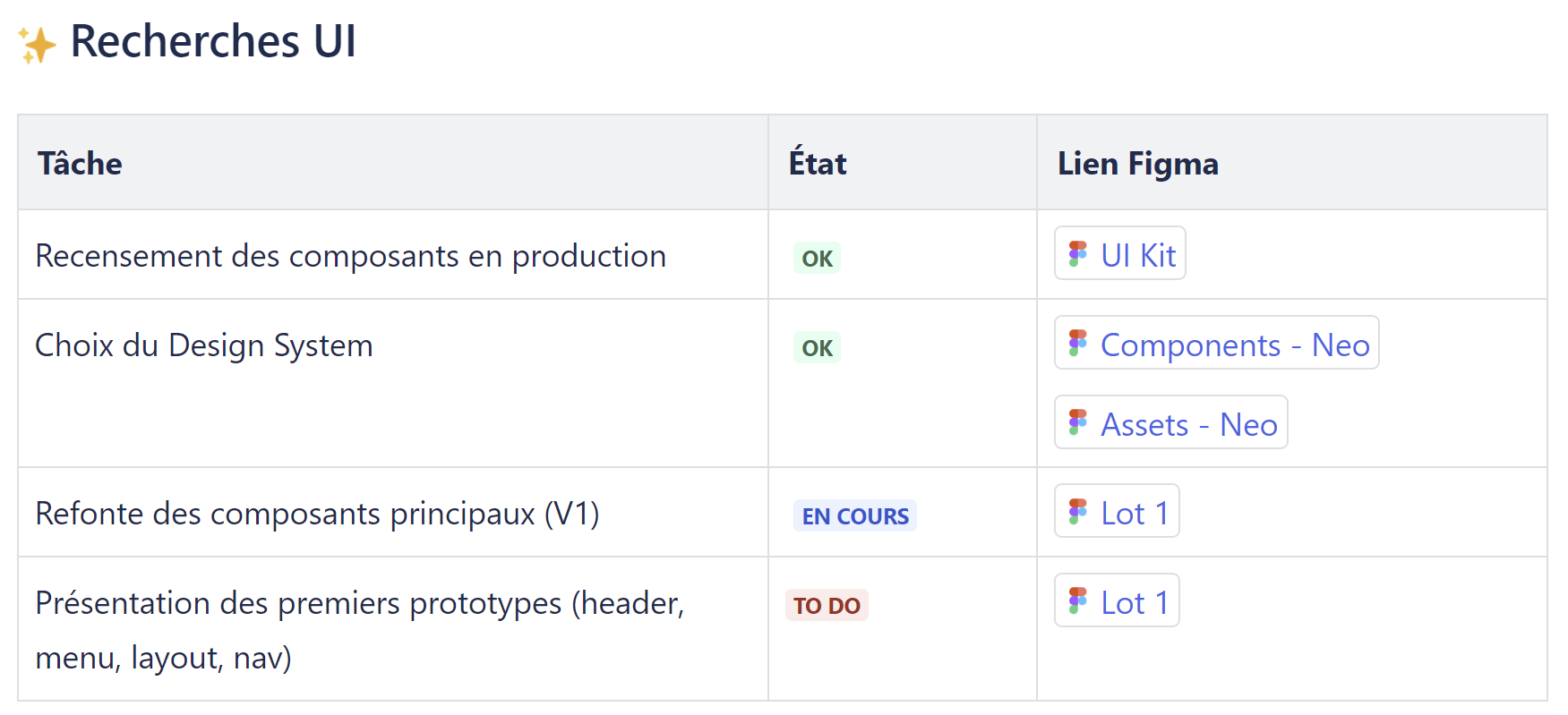Select the TO DO status badge
This screenshot has height=715, width=1568.
click(x=827, y=606)
